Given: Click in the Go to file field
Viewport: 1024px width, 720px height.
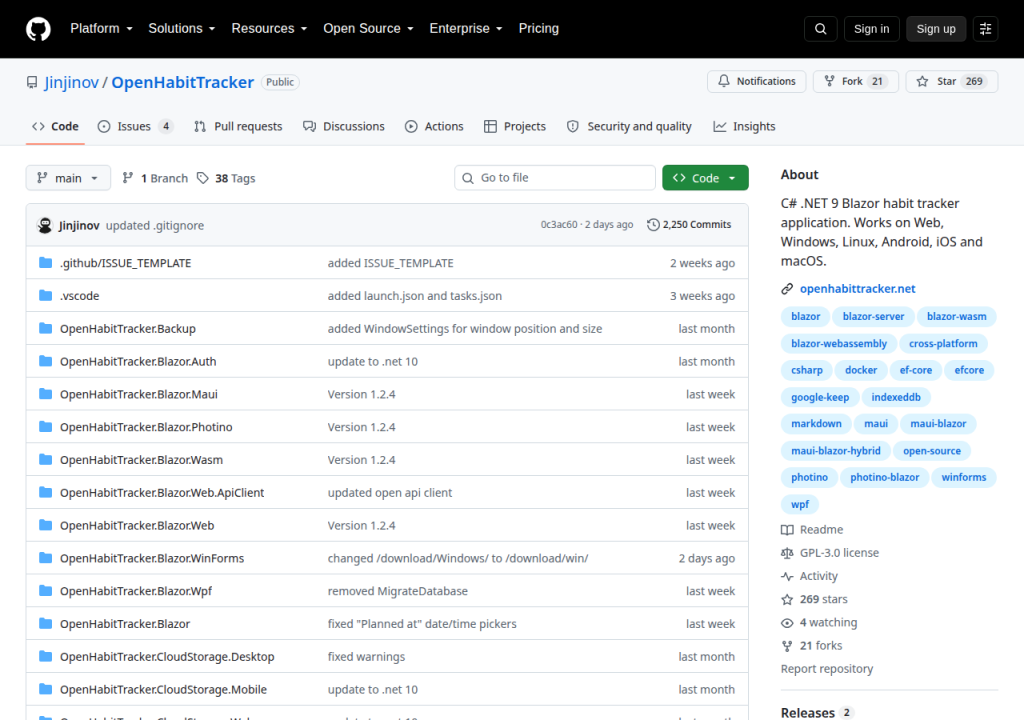Looking at the screenshot, I should [x=555, y=178].
